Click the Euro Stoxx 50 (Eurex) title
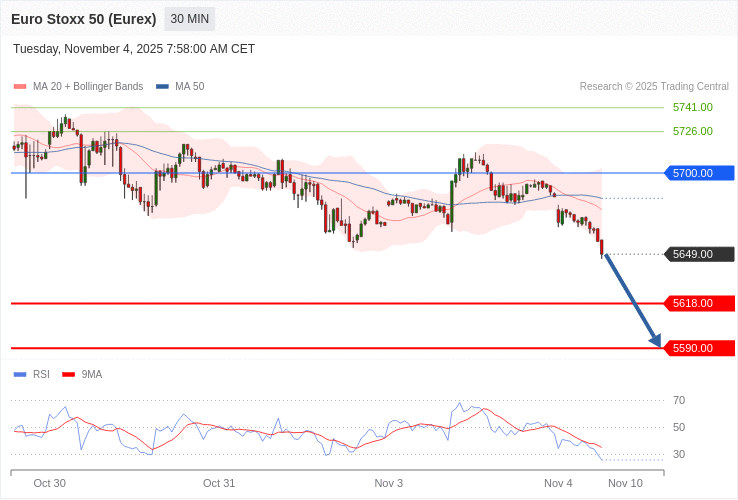Image resolution: width=738 pixels, height=500 pixels. click(x=83, y=19)
